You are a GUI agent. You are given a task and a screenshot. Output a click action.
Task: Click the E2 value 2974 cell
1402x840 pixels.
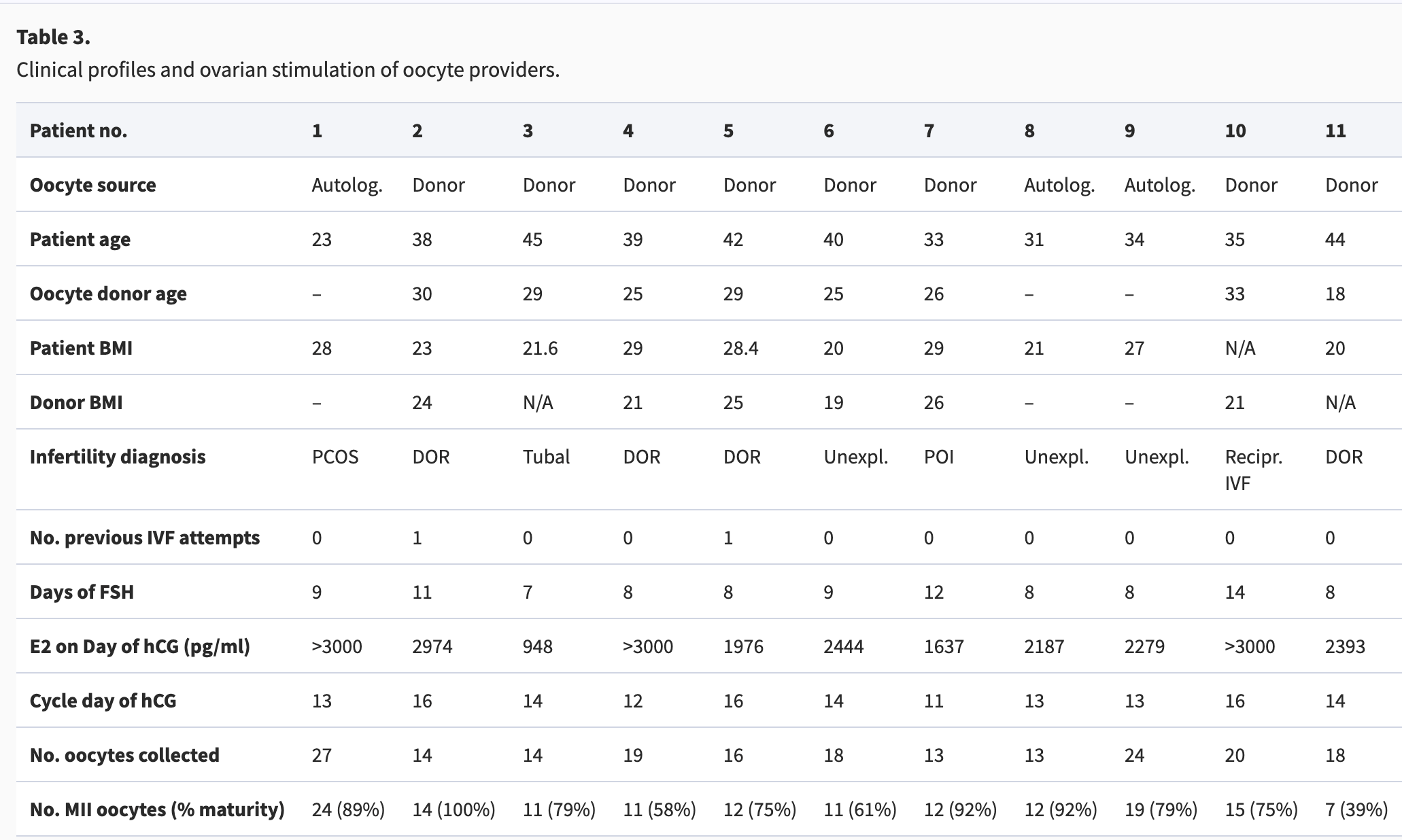[x=432, y=646]
